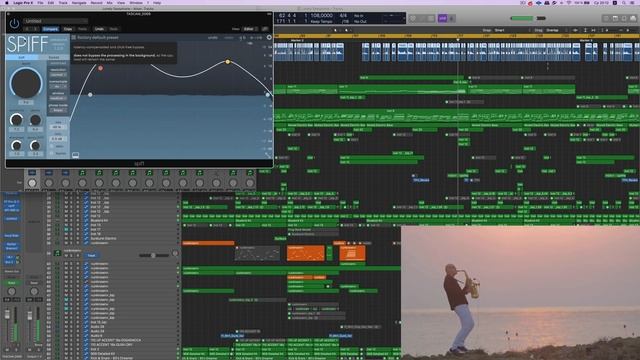The width and height of the screenshot is (640, 360).
Task: Click the metronome button beside purple button
Action: [x=451, y=18]
